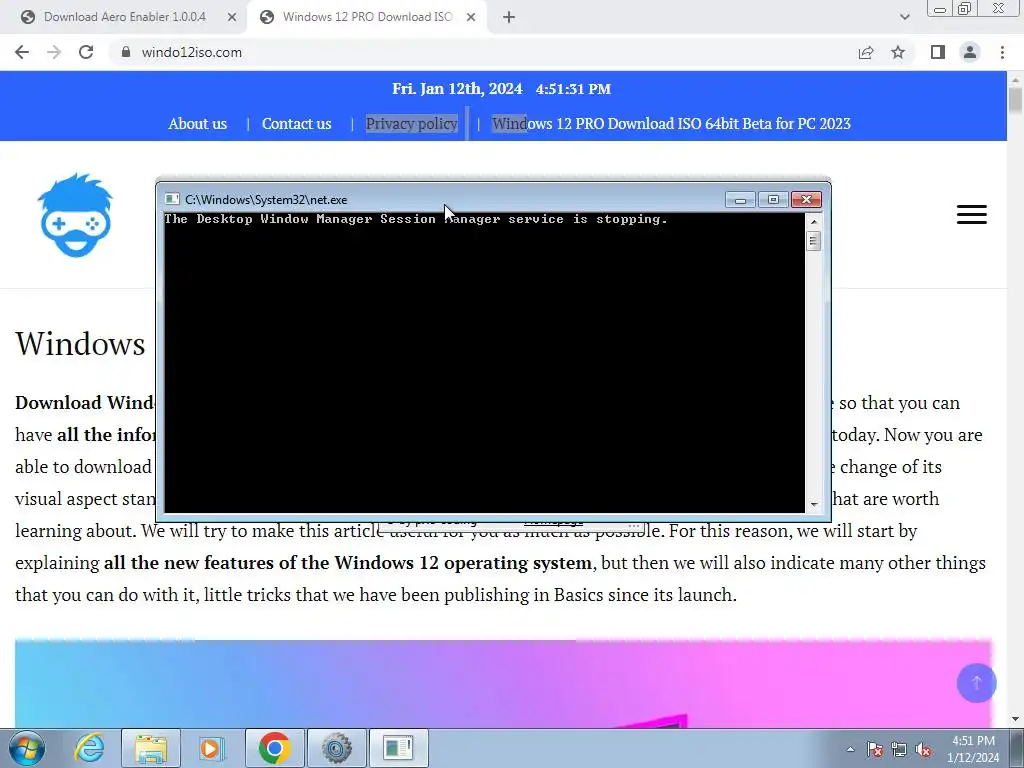Open the Chrome profile avatar
Image resolution: width=1024 pixels, height=768 pixels.
(x=970, y=52)
